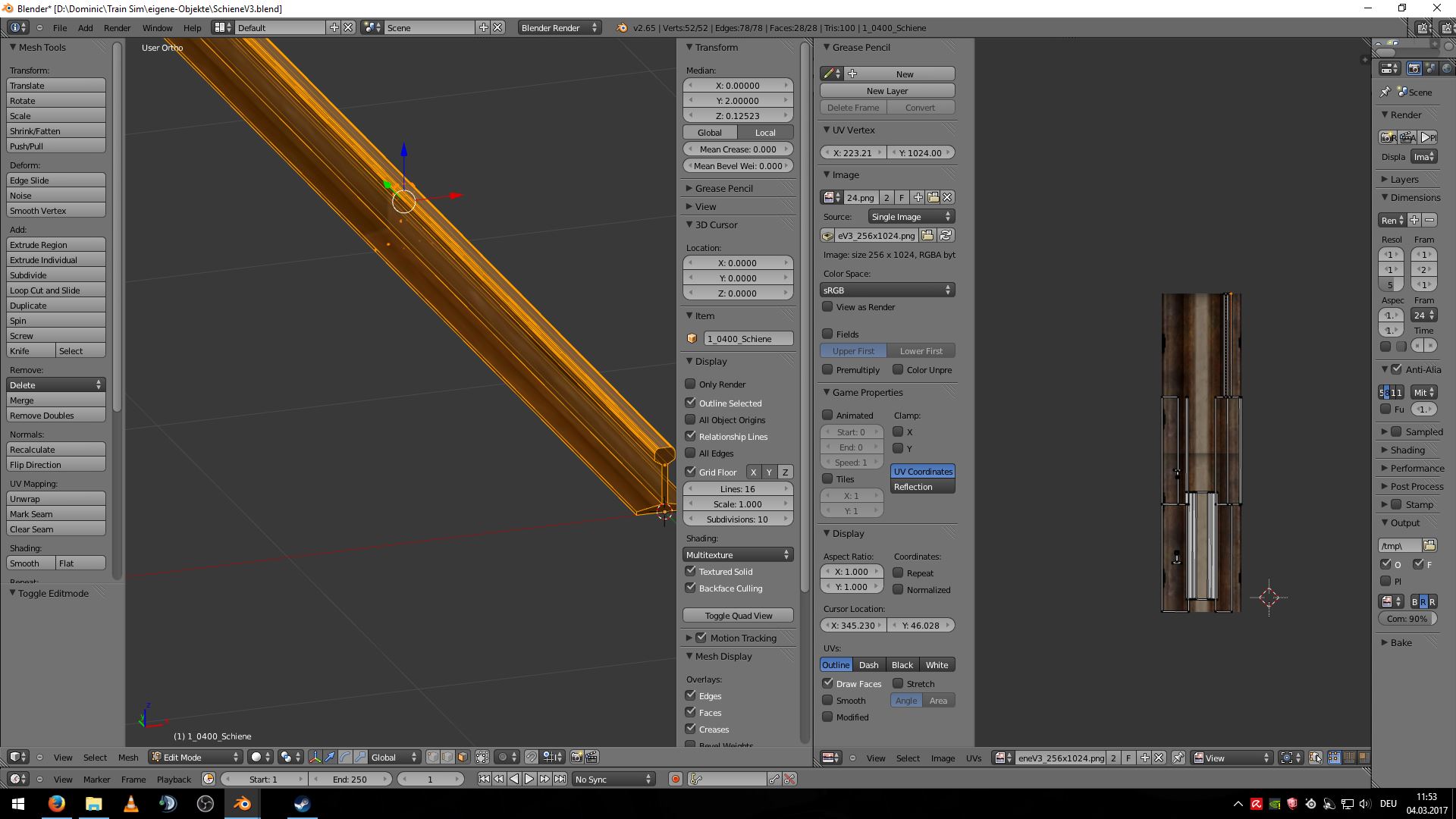Toggle the limit selection to visible icon

[x=482, y=757]
